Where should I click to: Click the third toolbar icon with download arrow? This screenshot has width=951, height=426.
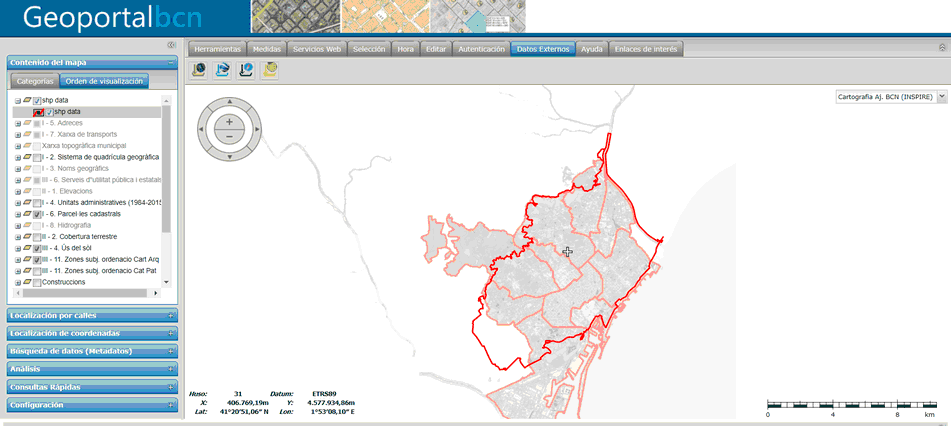(245, 70)
